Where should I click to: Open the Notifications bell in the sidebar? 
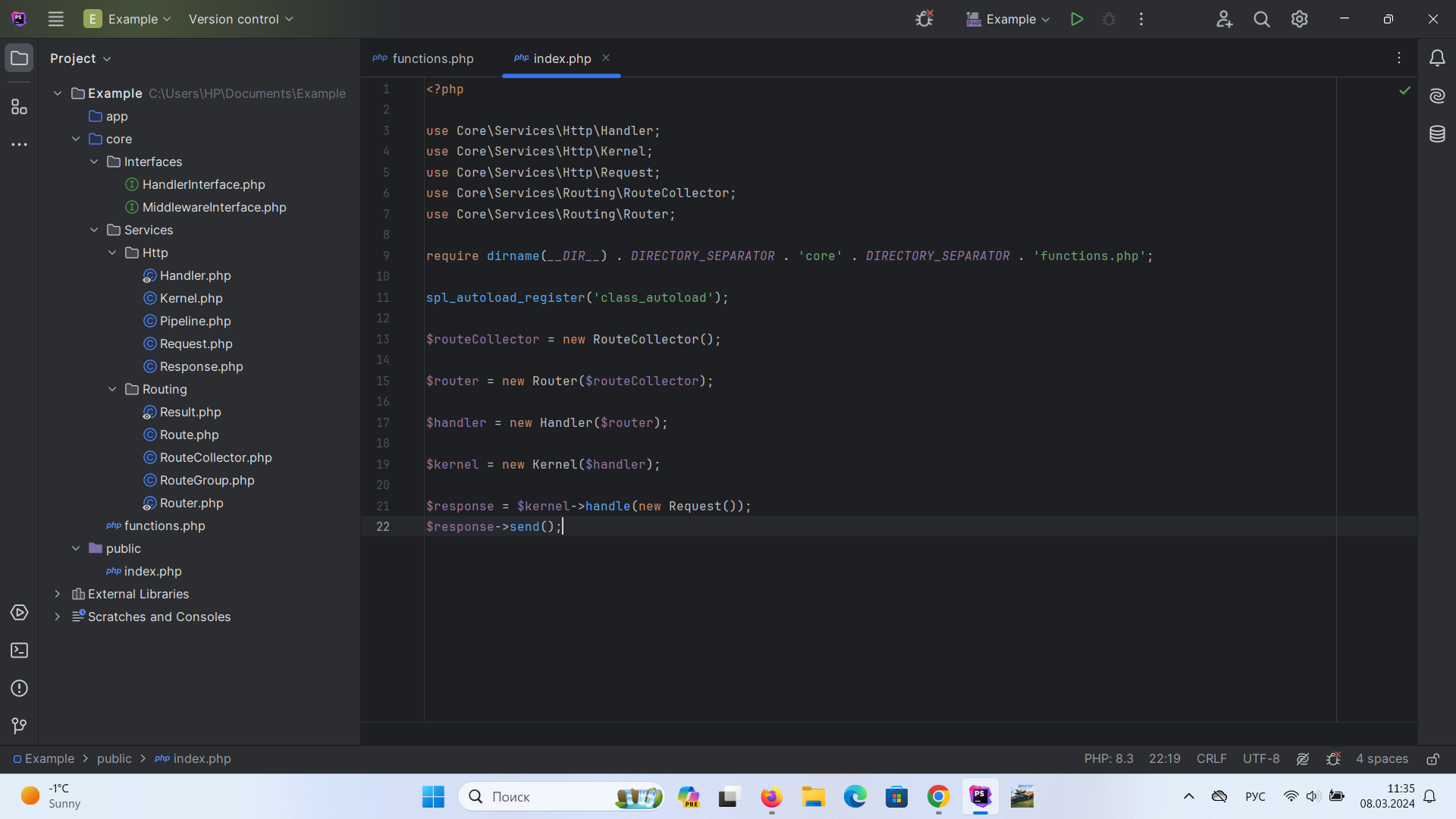1437,58
